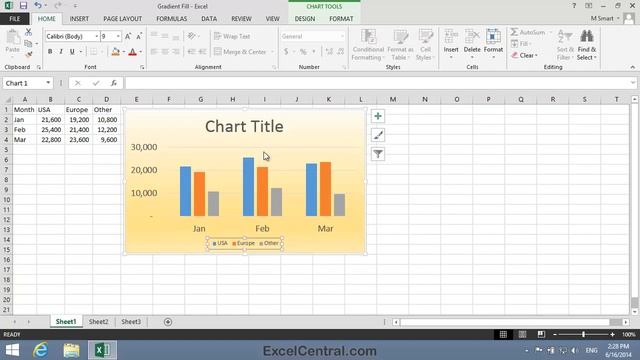Open Chart Tools DESIGN tab

(305, 19)
